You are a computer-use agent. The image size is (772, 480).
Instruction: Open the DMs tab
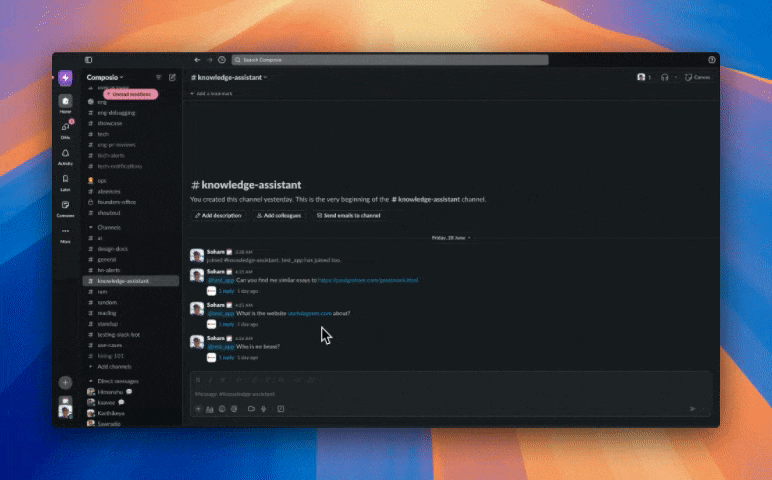click(x=65, y=130)
